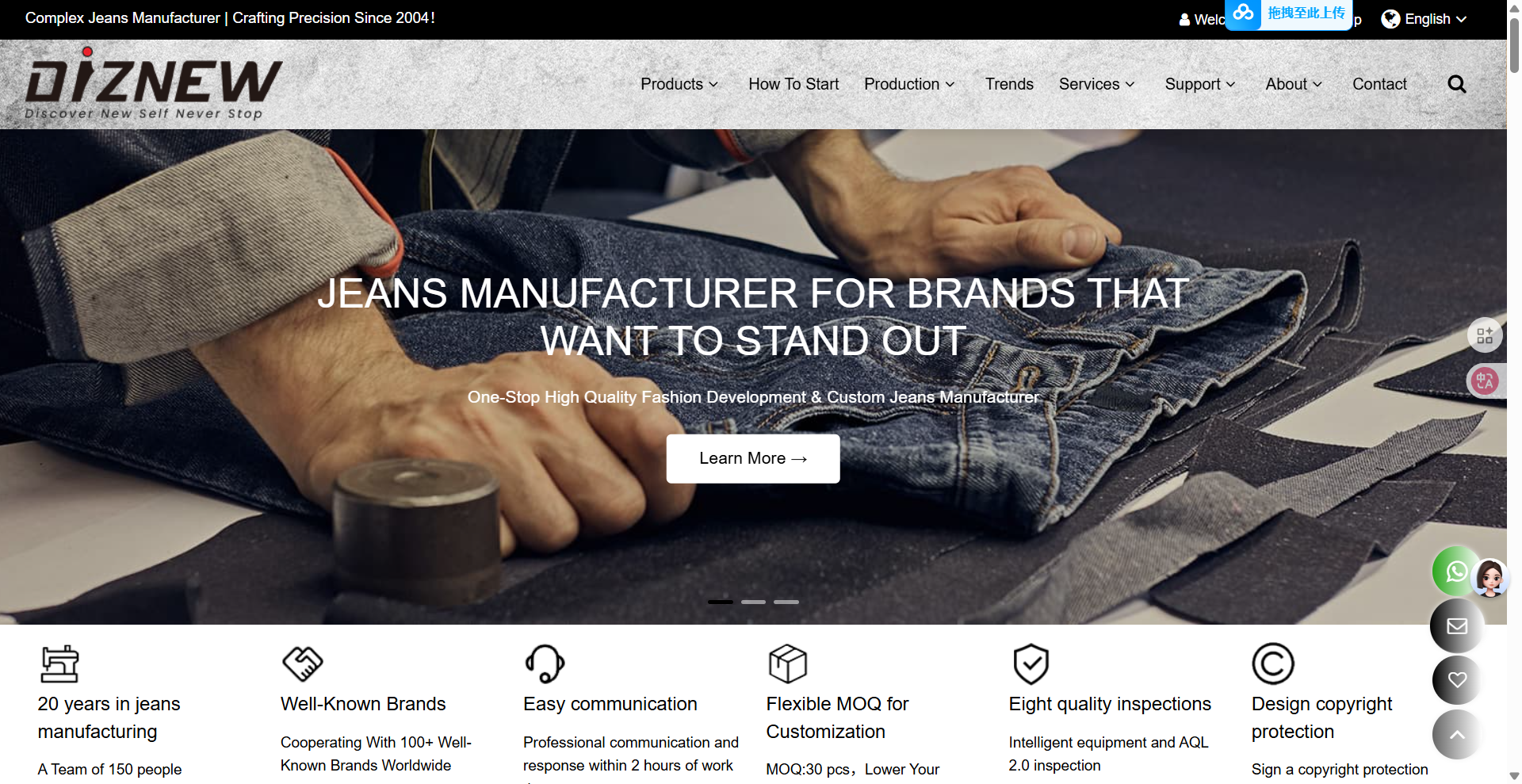Expand the Production dropdown menu
This screenshot has height=784, width=1522.
click(x=909, y=84)
